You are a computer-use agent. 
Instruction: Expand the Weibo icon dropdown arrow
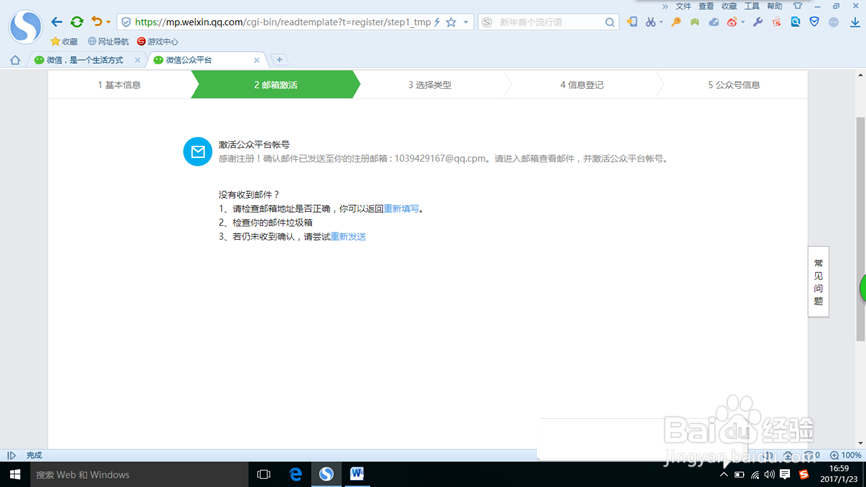pyautogui.click(x=743, y=23)
